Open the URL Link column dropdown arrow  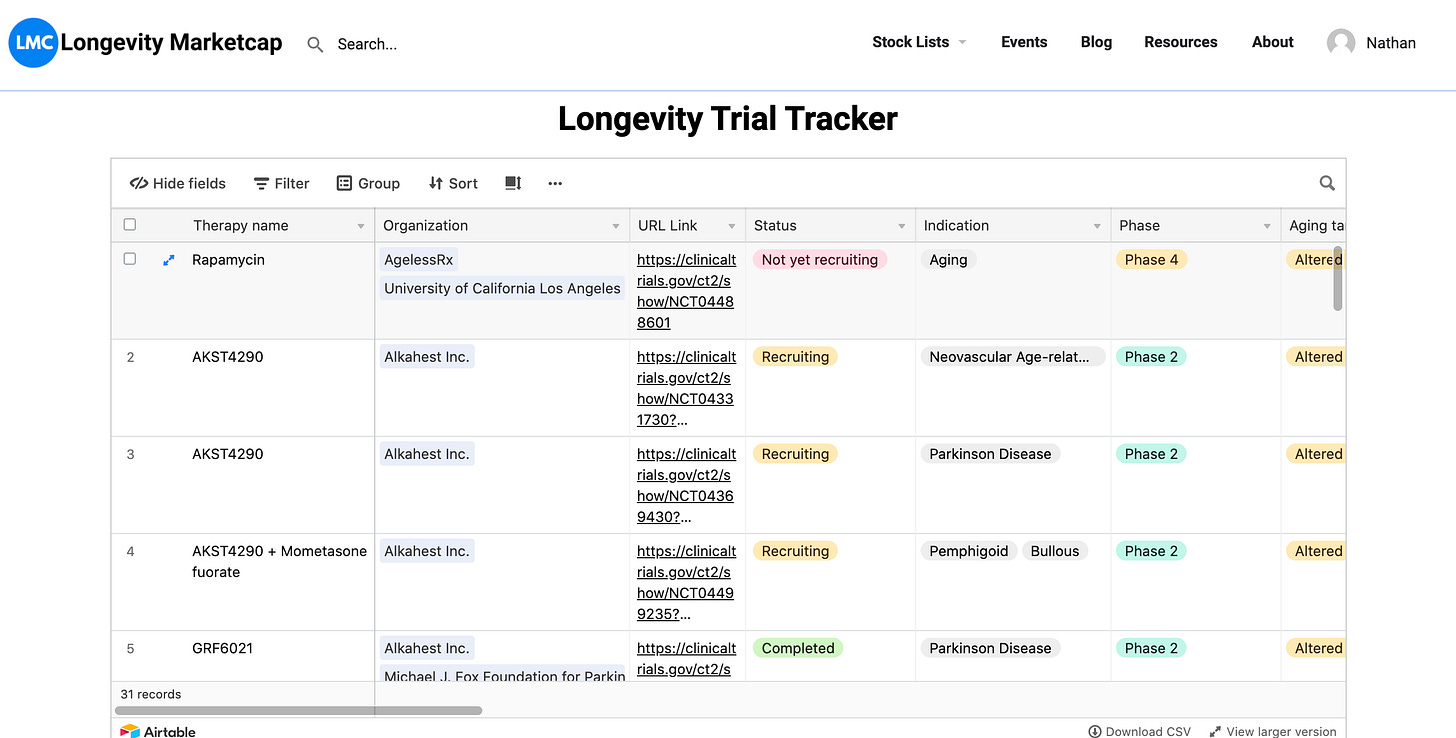(x=732, y=226)
